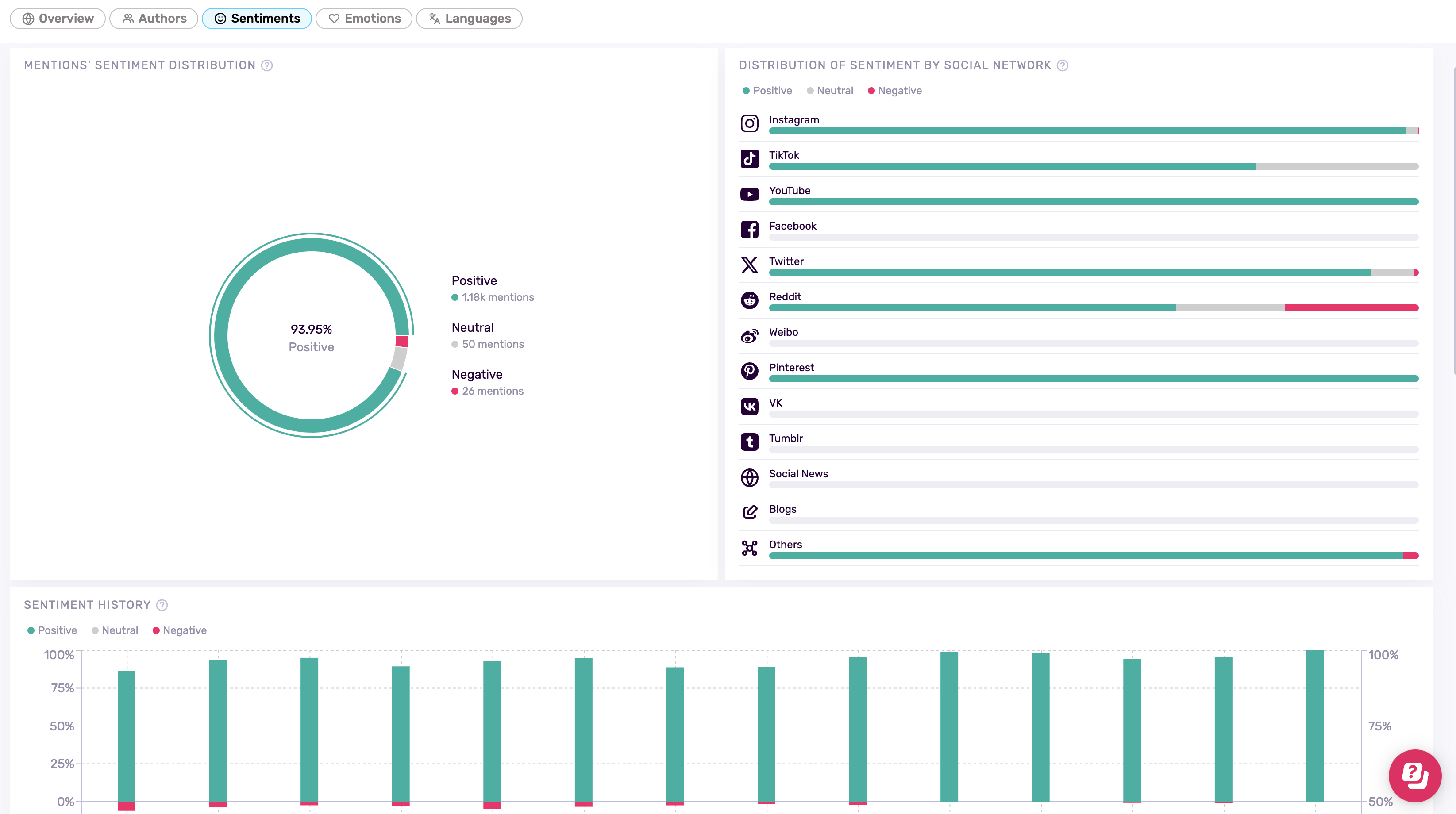Viewport: 1456px width, 814px height.
Task: Toggle Positive series in Sentiment History legend
Action: [52, 630]
